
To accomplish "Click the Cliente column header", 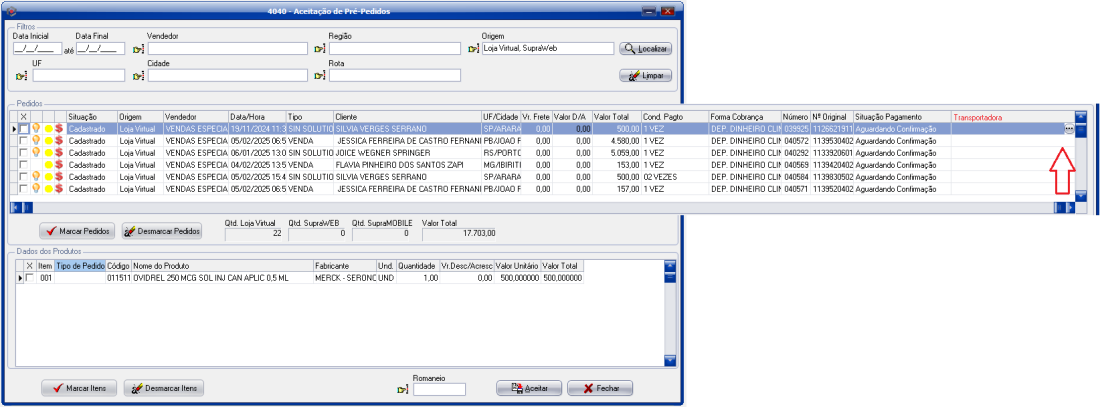I will (405, 117).
